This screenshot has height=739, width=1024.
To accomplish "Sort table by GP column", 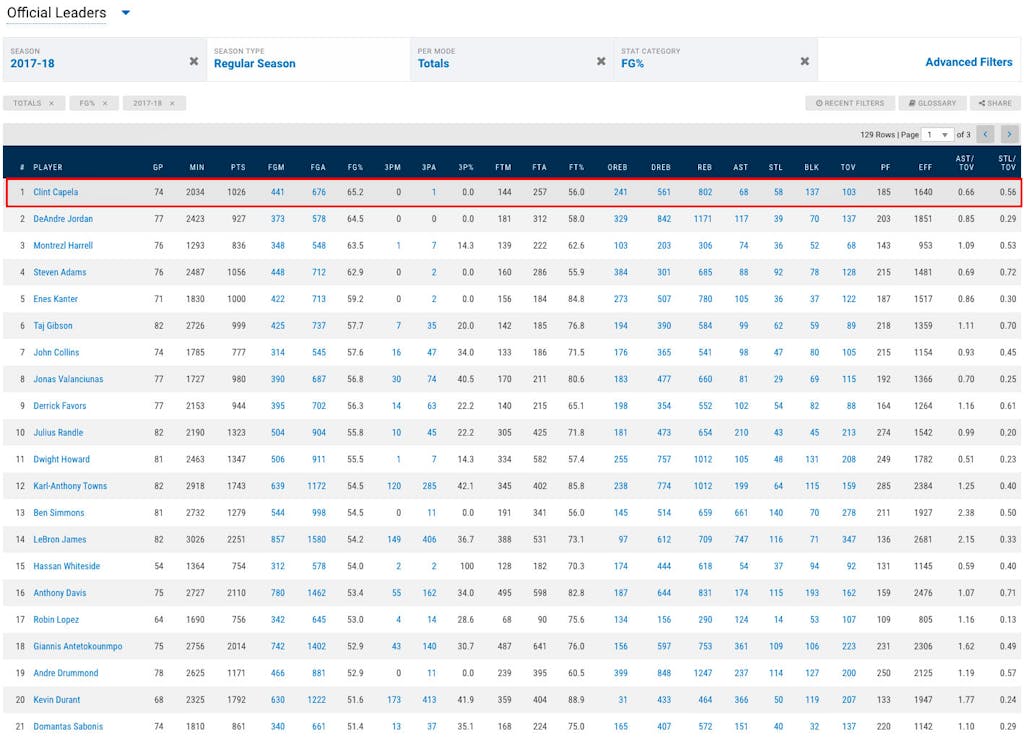I will pos(158,167).
